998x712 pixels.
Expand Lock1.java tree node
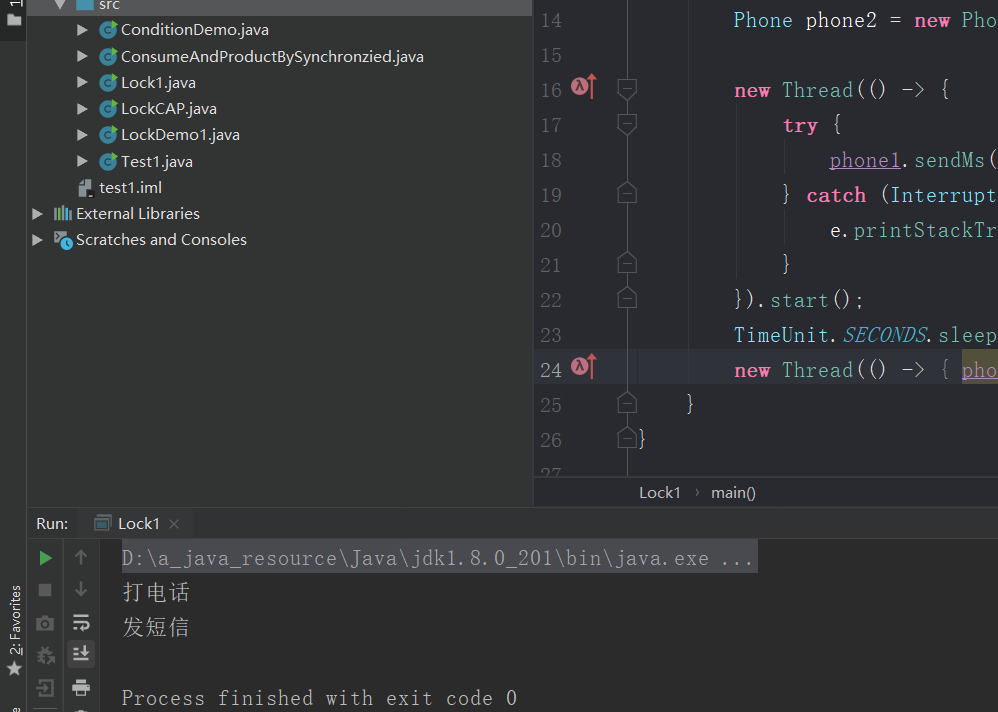pyautogui.click(x=82, y=82)
